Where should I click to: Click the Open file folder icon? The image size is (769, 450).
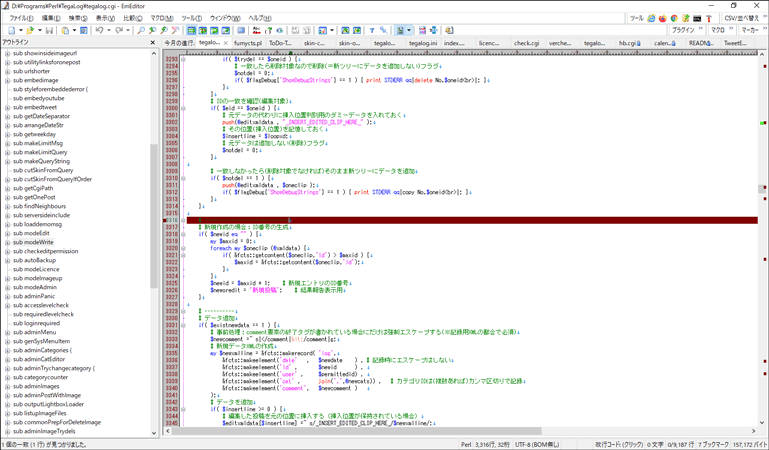click(x=30, y=30)
